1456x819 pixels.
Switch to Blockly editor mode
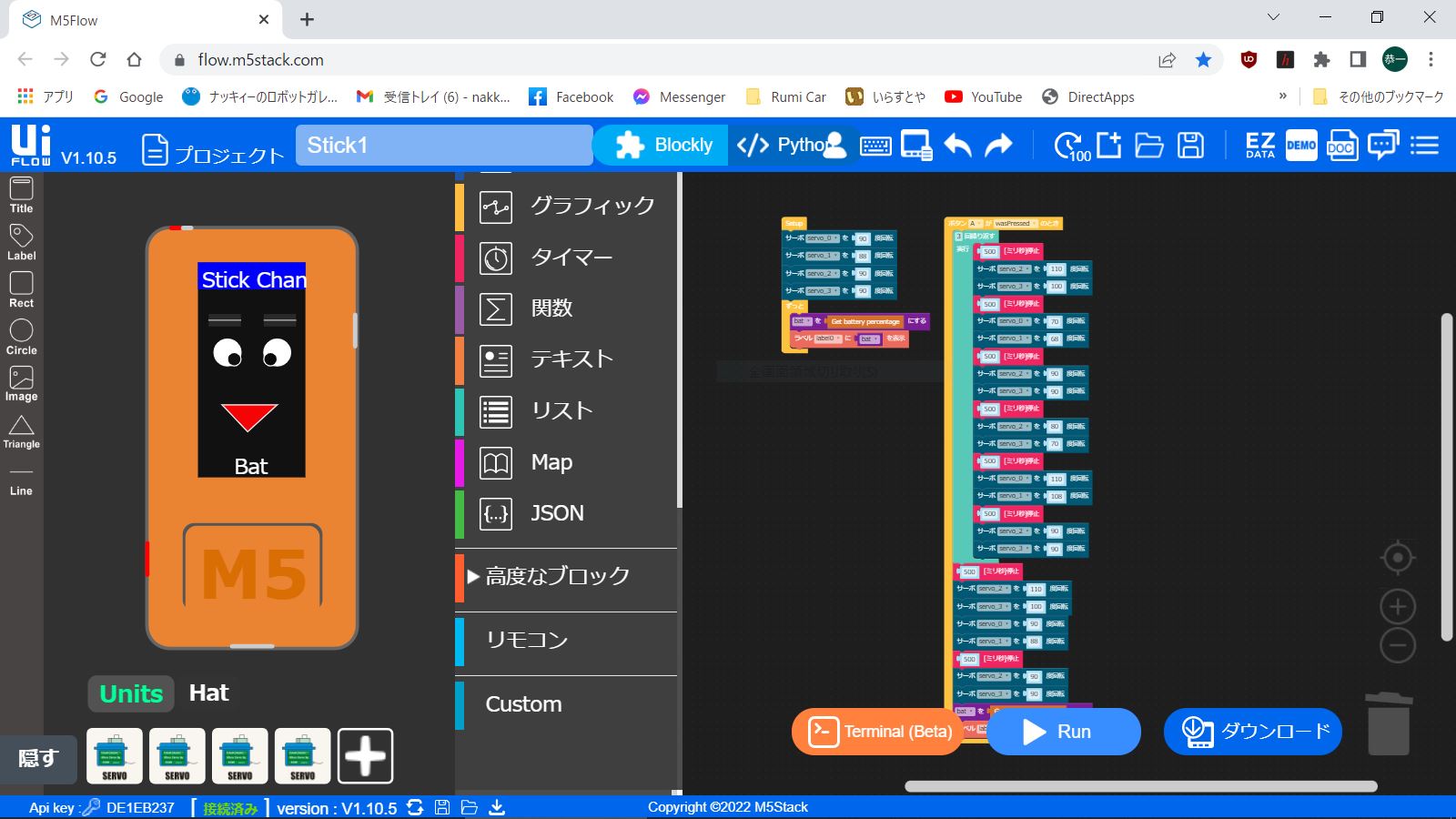[x=663, y=146]
